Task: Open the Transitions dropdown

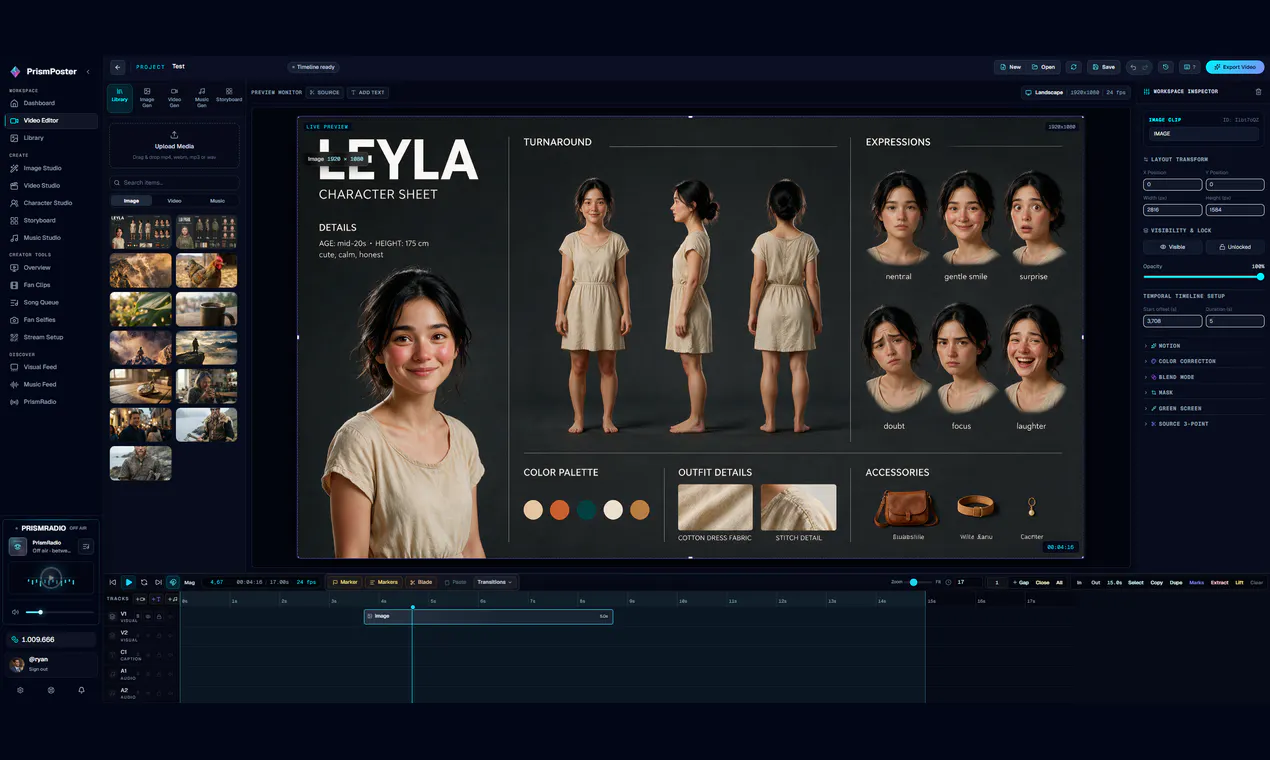Action: 494,582
